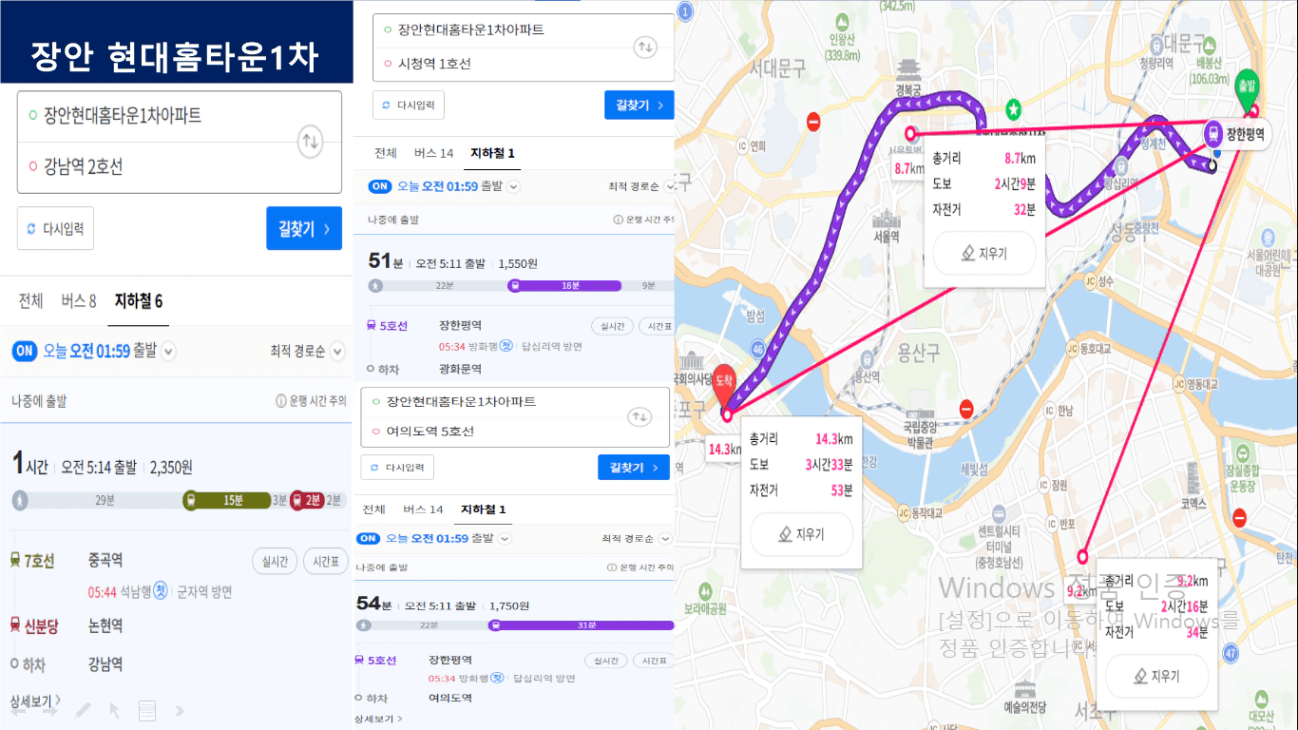Open 최적 경로순 dropdown above the 1시간 route
This screenshot has height=730, width=1298.
coord(307,351)
